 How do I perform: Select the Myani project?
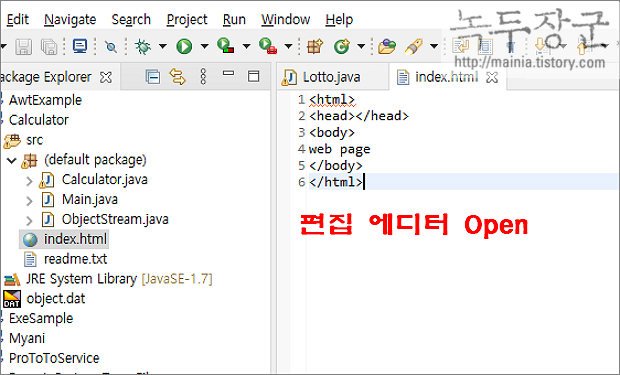[x=27, y=339]
